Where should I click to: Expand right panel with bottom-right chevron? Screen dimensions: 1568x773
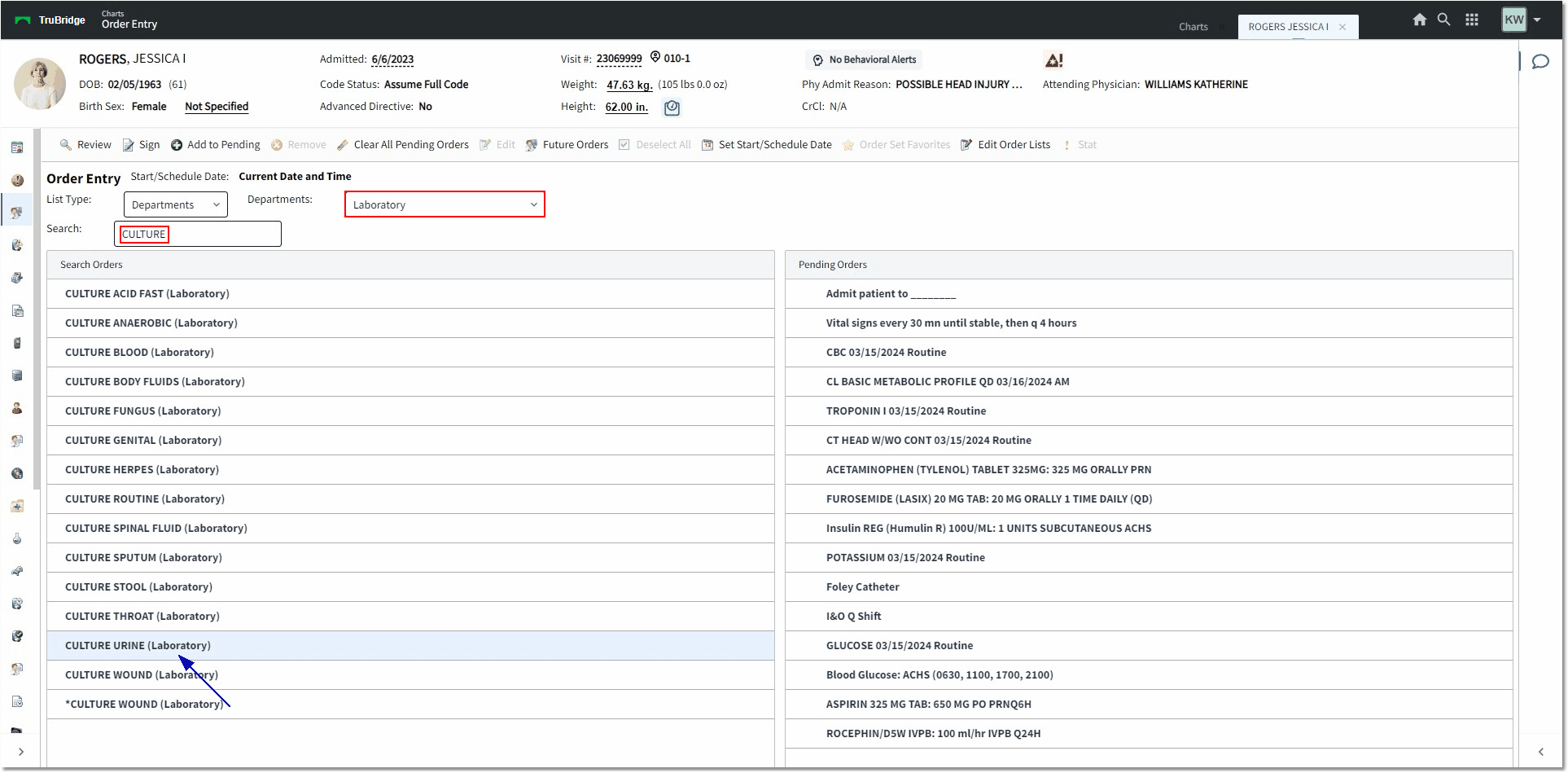(1540, 752)
